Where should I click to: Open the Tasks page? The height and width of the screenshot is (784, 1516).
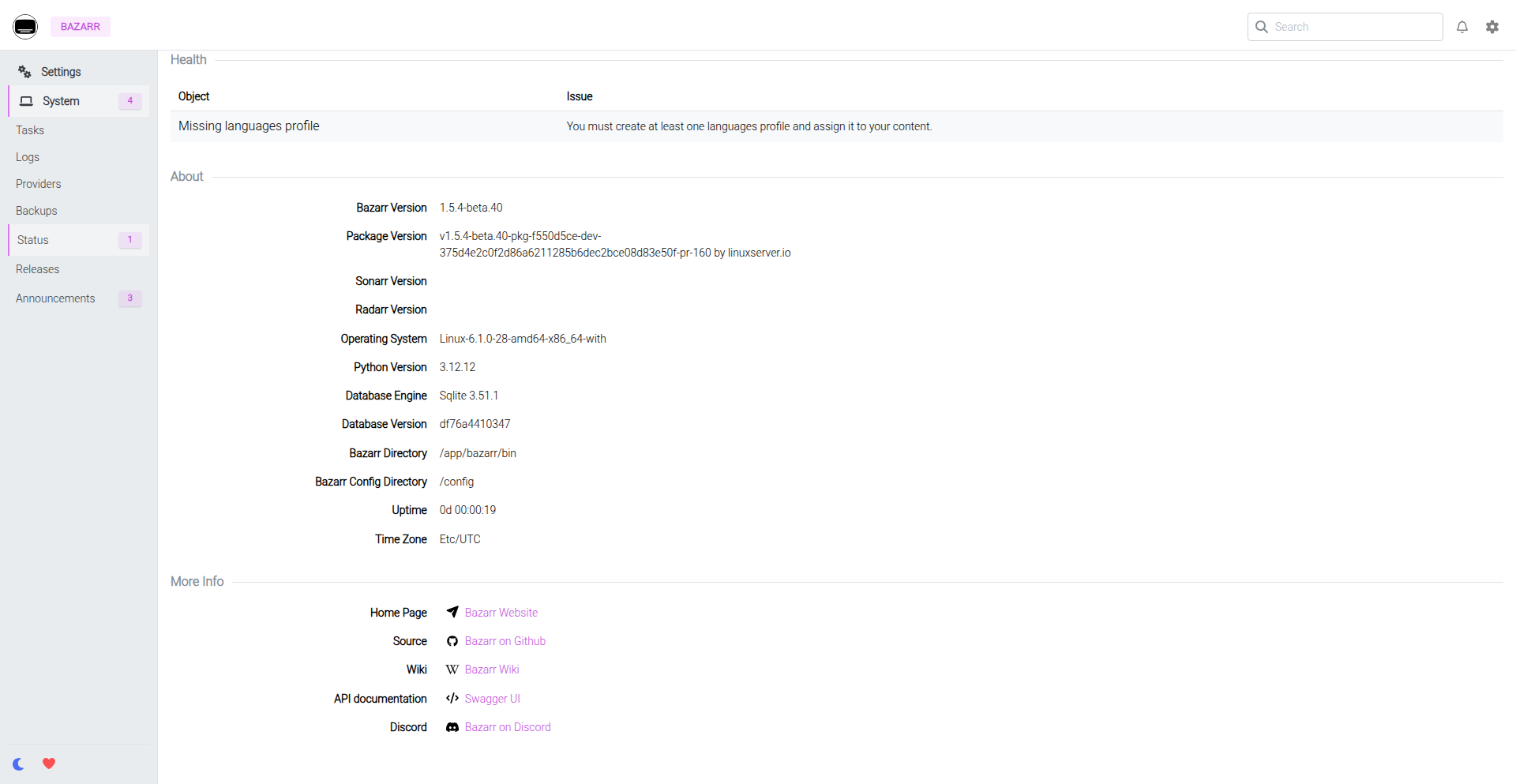30,130
